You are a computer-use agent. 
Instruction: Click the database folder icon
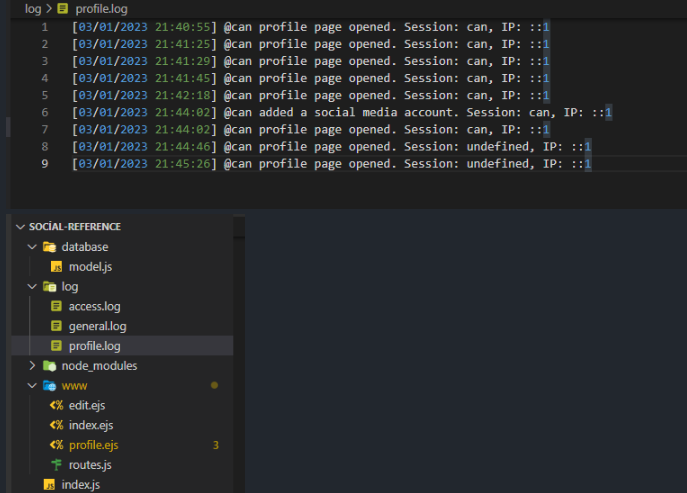click(50, 247)
